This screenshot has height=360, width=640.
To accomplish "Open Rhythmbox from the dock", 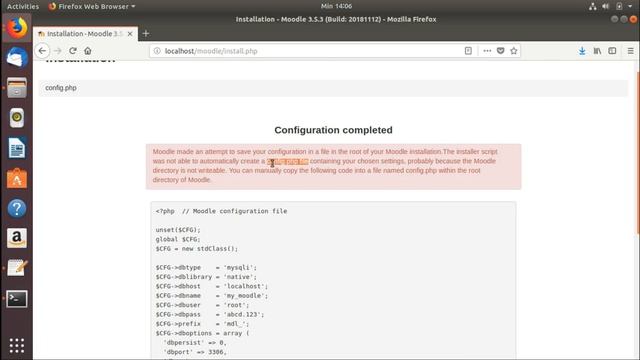I will coord(17,118).
